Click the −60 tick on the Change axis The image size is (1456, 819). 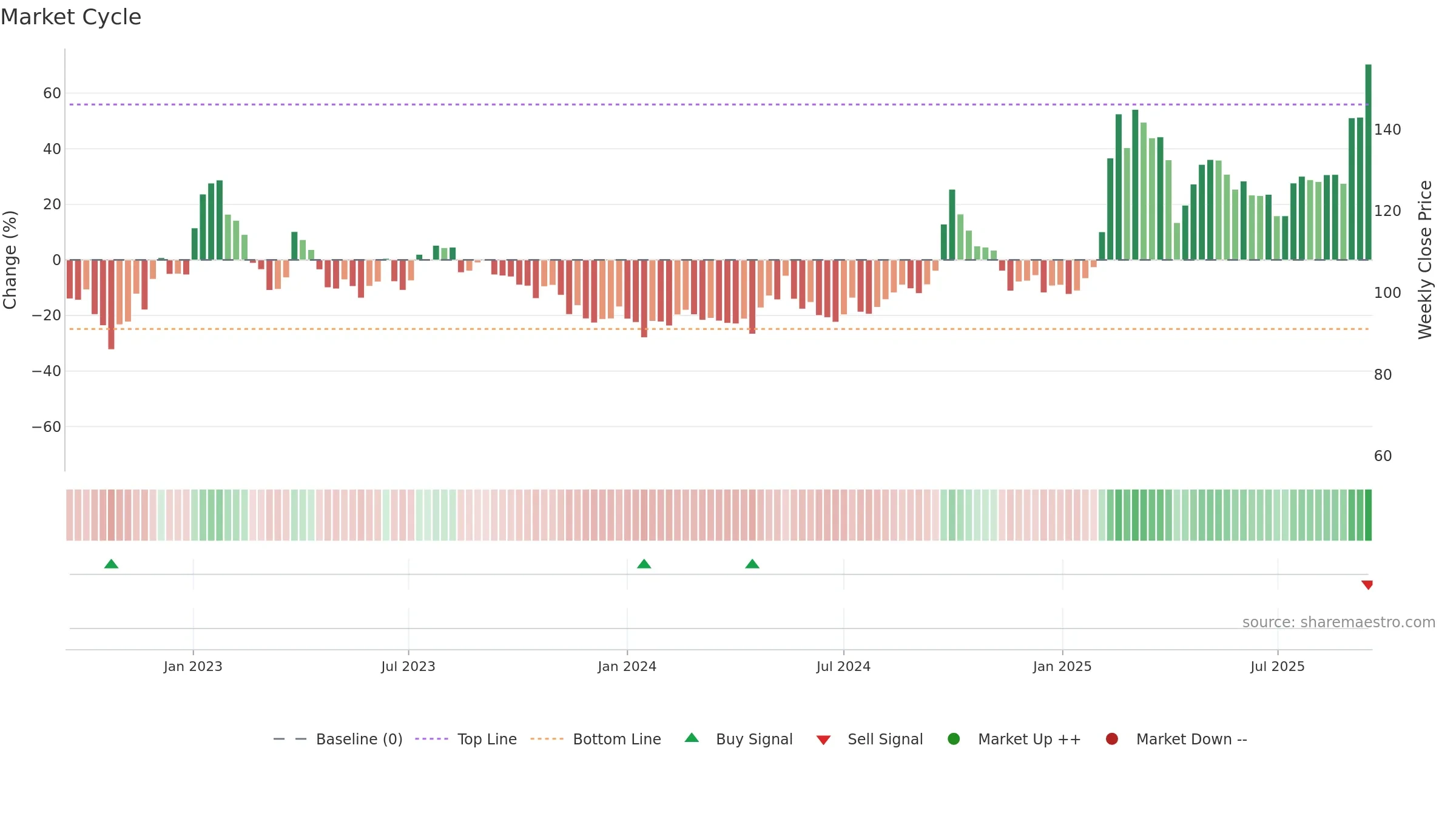pyautogui.click(x=47, y=427)
